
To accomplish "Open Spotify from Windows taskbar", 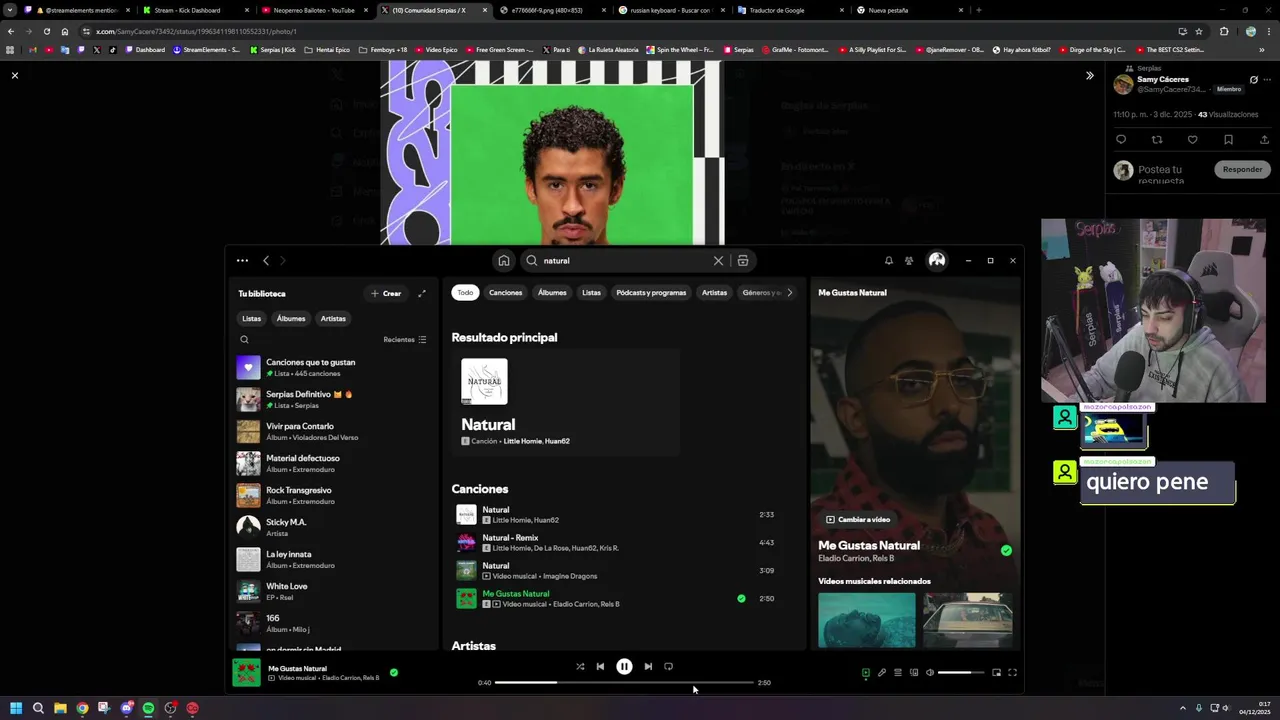I will [x=148, y=708].
